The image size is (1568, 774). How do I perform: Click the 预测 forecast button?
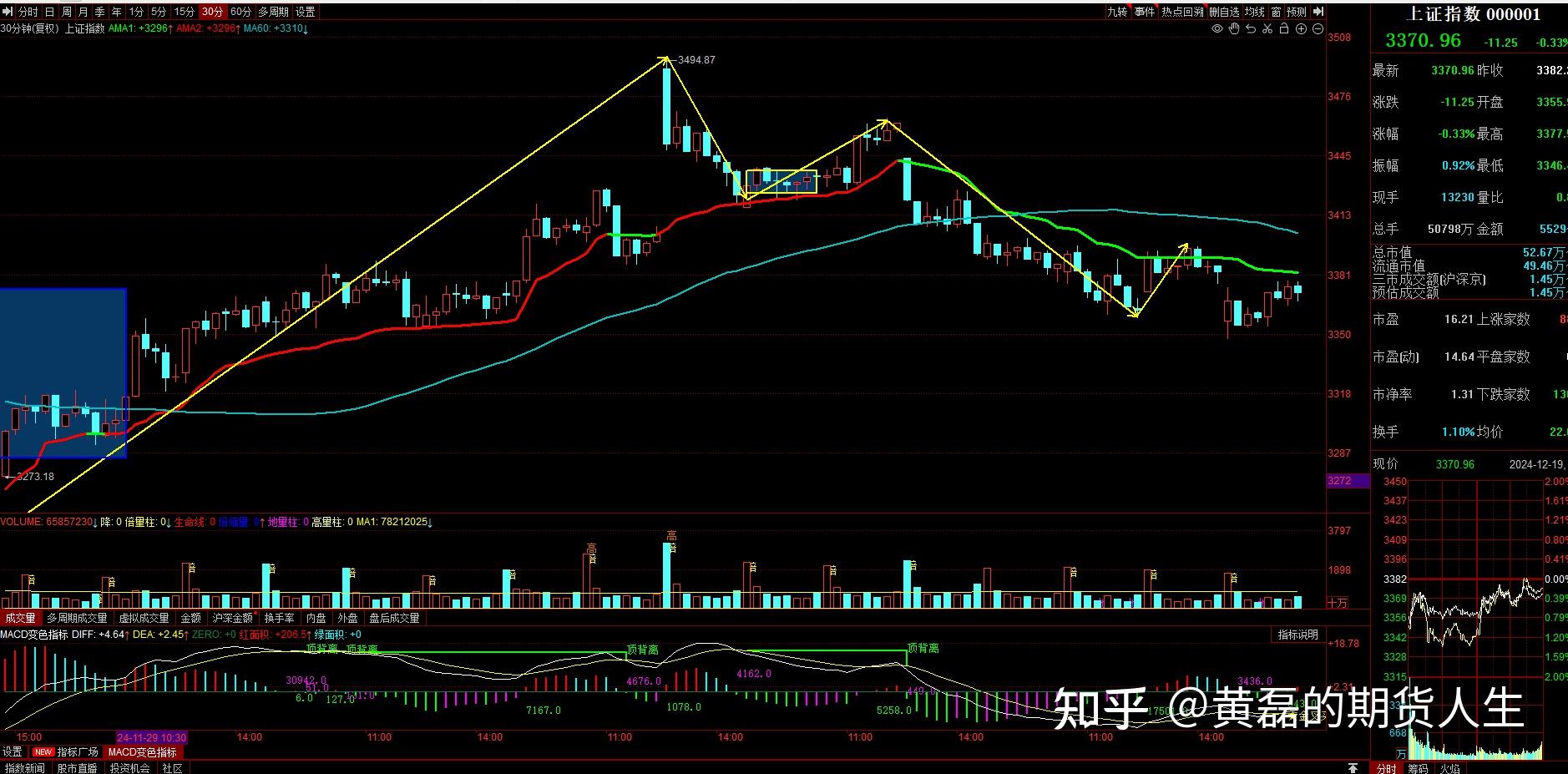tap(1297, 12)
